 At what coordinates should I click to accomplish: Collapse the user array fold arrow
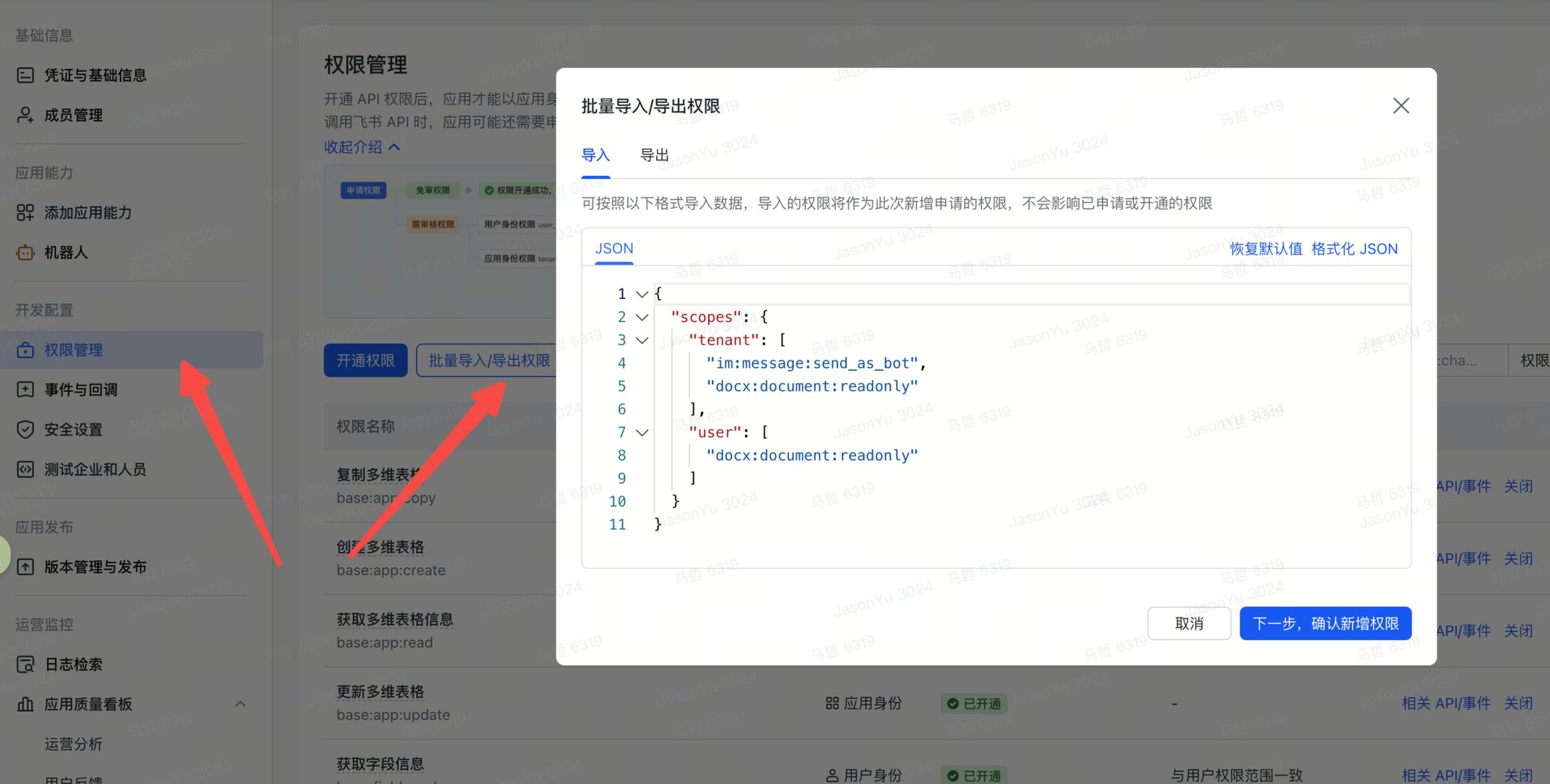pos(642,433)
